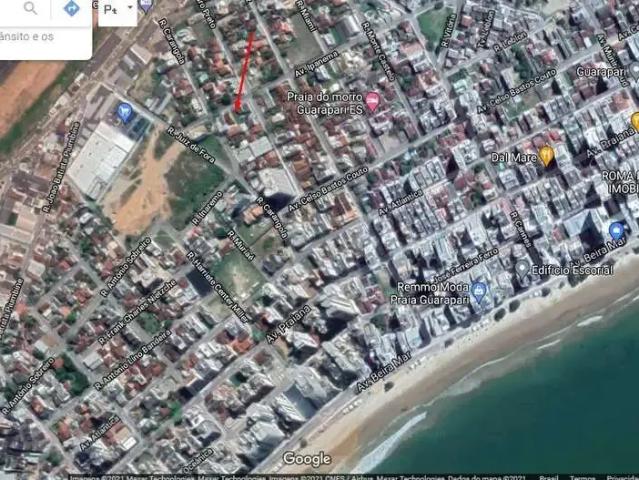Open directions via the blue diamond icon
Screen dimensions: 639x480
click(x=71, y=8)
